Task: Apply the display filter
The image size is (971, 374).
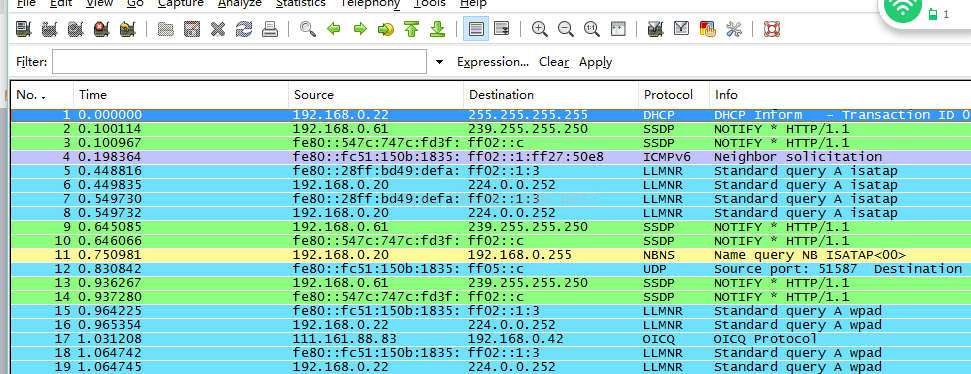Action: click(596, 63)
